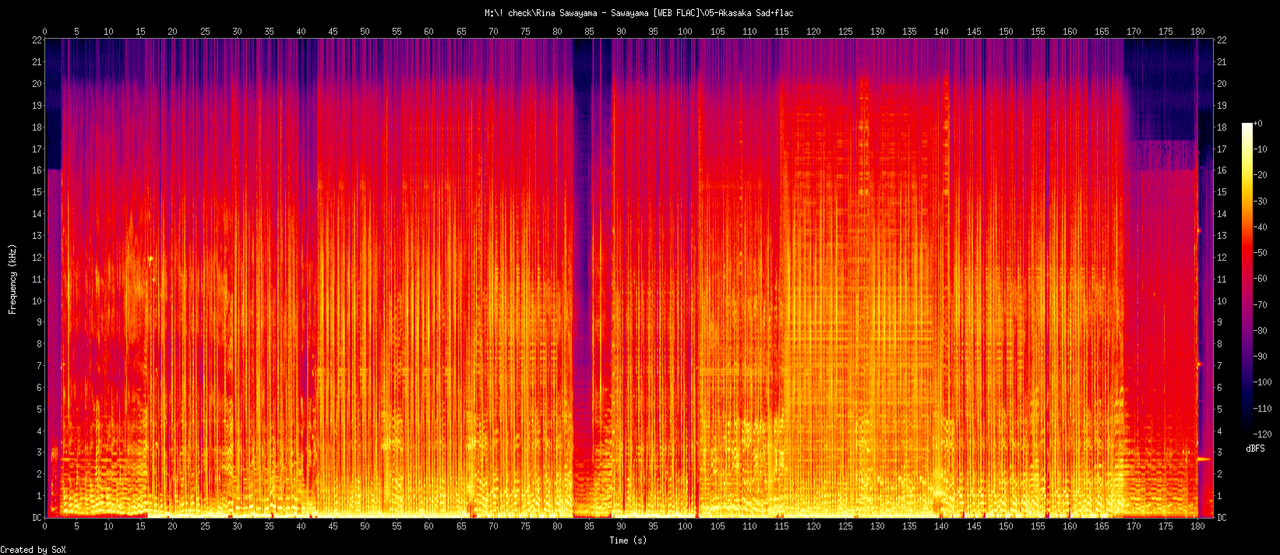Viewport: 1280px width, 555px height.
Task: Click '3' tick on right frequency axis
Action: (1220, 453)
